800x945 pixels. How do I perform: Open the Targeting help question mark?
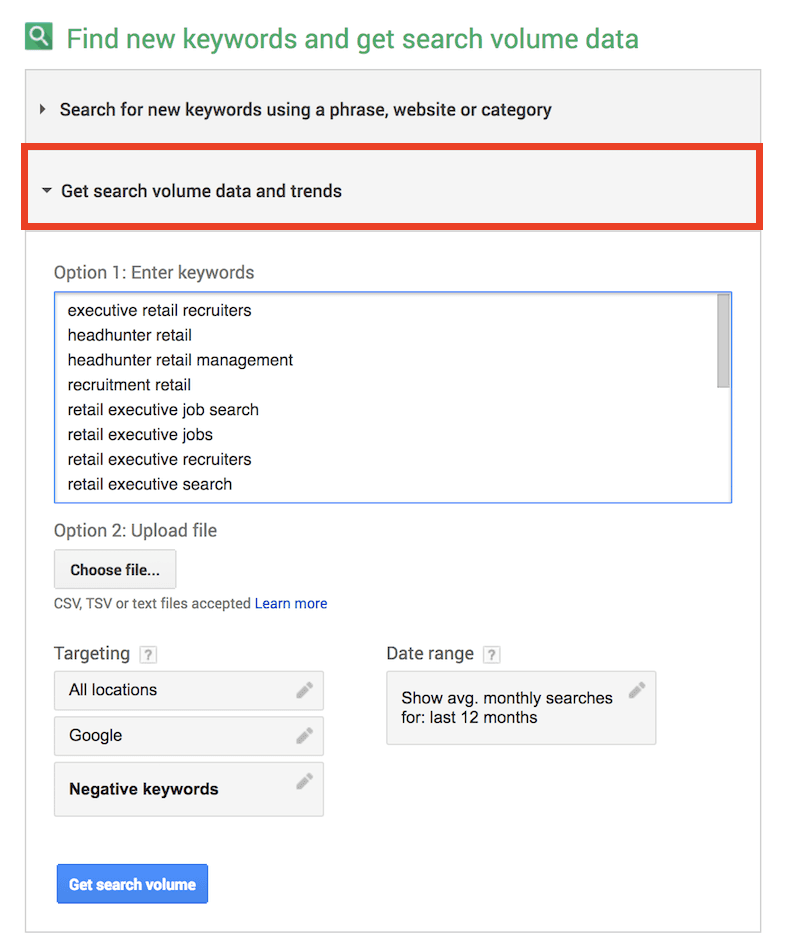tap(148, 655)
